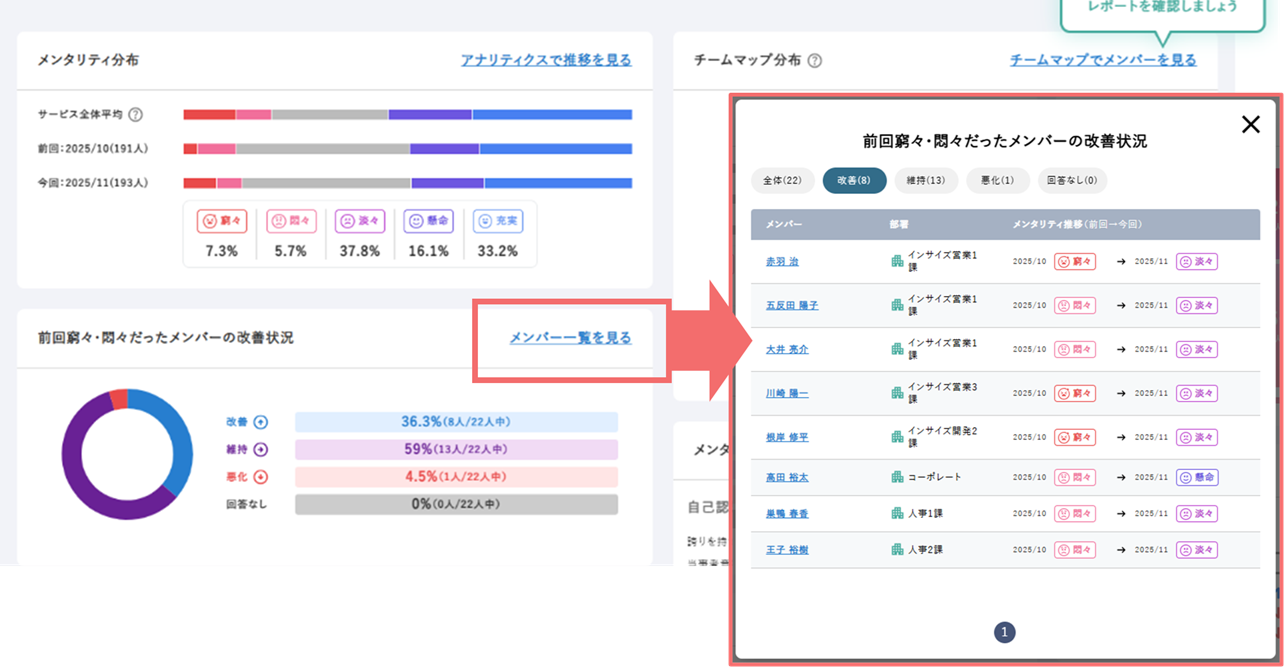This screenshot has width=1284, height=667.
Task: Click the 淡々 face badge in the legend
Action: click(x=360, y=221)
